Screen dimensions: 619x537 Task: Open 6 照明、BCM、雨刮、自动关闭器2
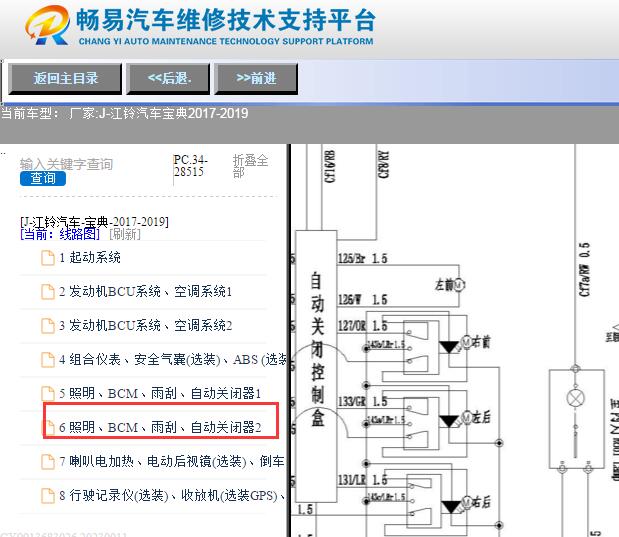pos(160,428)
